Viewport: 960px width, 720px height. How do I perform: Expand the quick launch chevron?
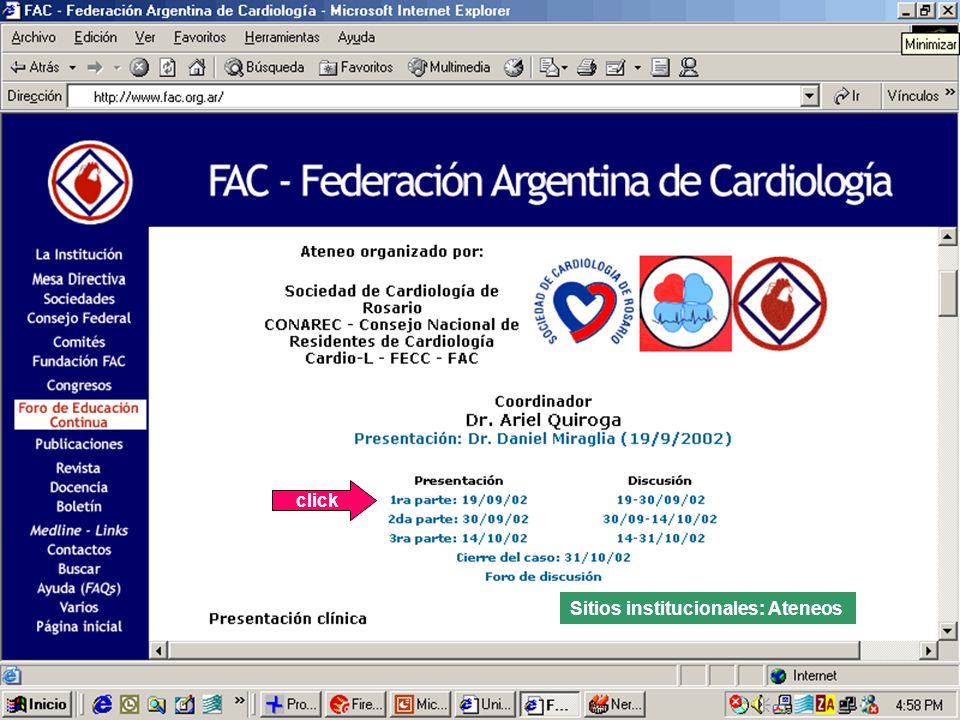[x=239, y=700]
